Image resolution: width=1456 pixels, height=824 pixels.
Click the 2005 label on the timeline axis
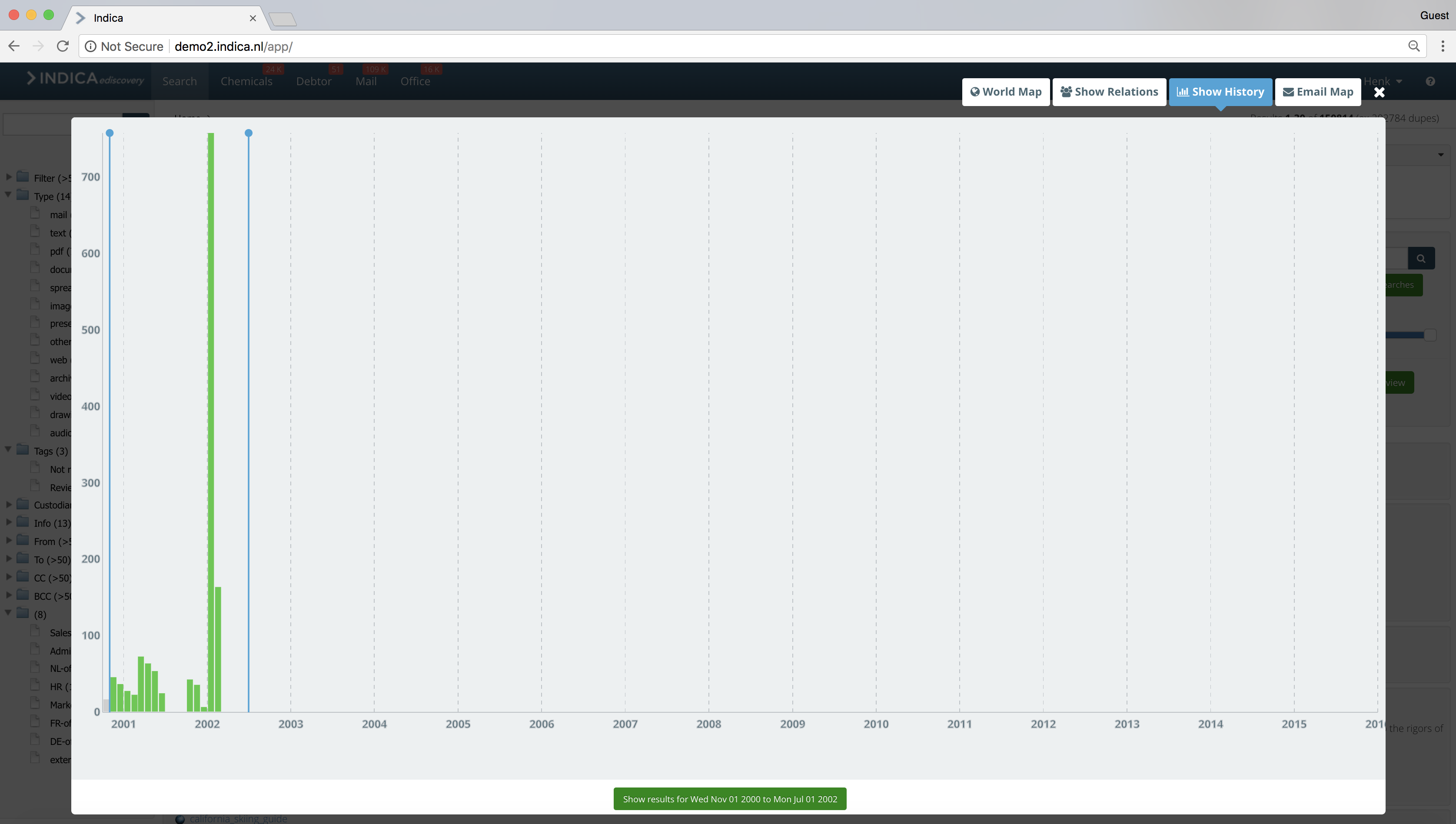point(458,724)
